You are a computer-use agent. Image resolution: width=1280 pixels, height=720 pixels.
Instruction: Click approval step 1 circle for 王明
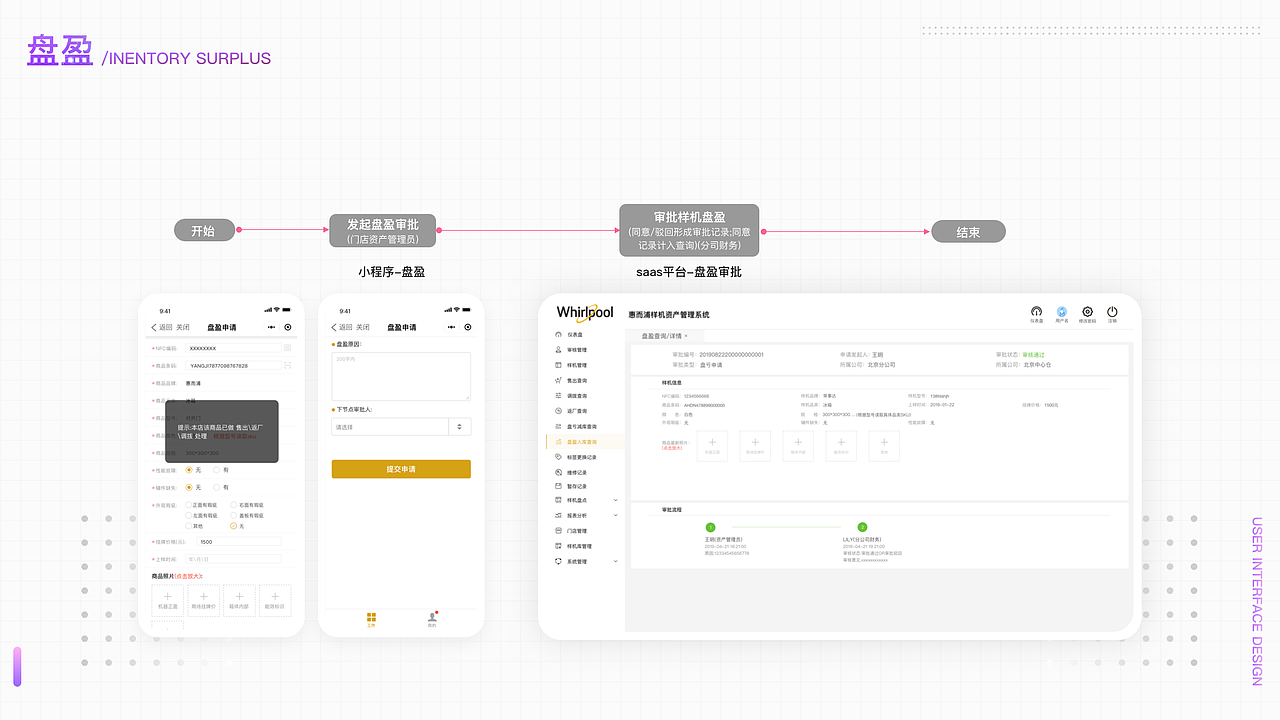(711, 527)
